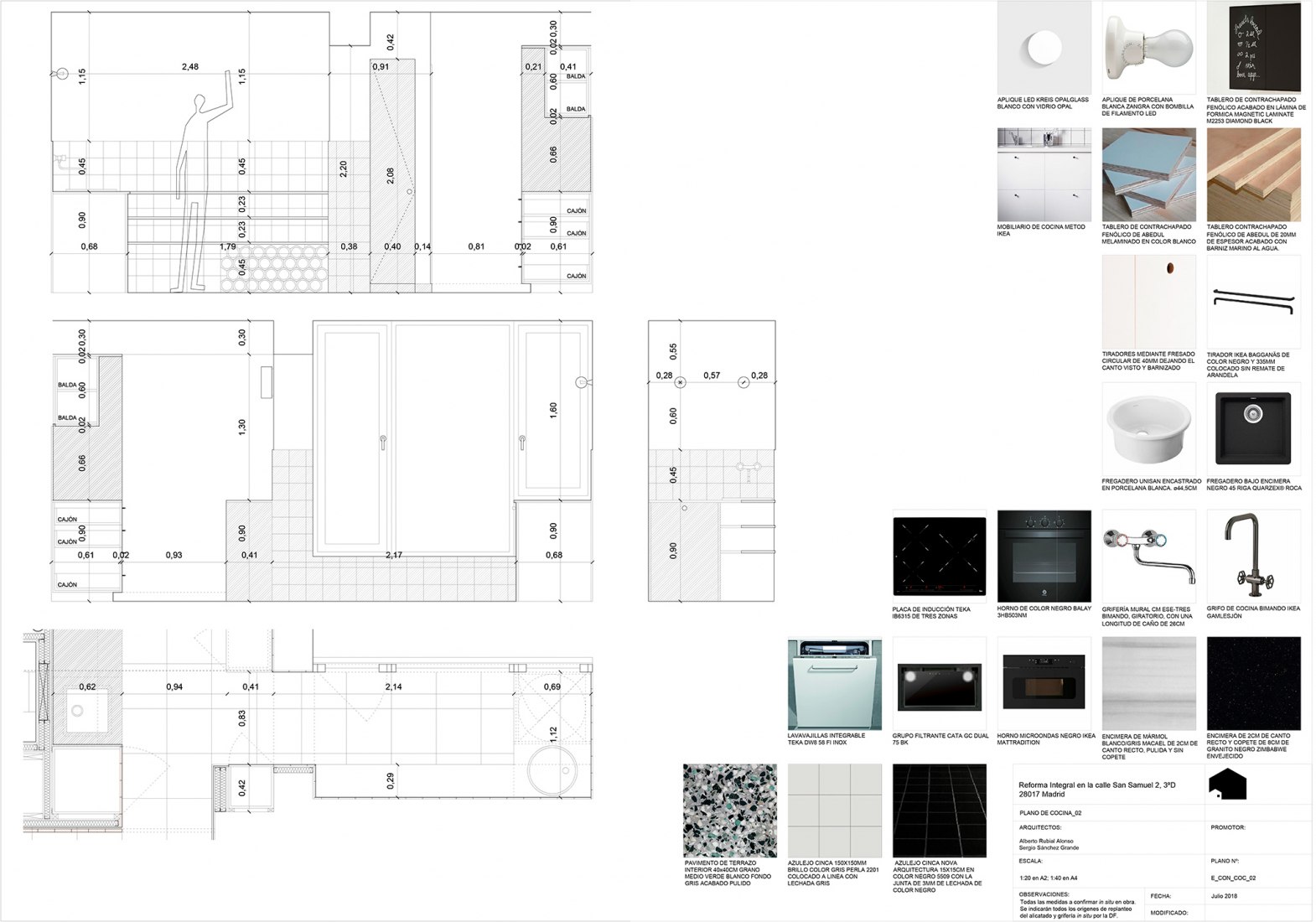
Task: Select the black magnetic laminate board photo
Action: click(x=1253, y=47)
